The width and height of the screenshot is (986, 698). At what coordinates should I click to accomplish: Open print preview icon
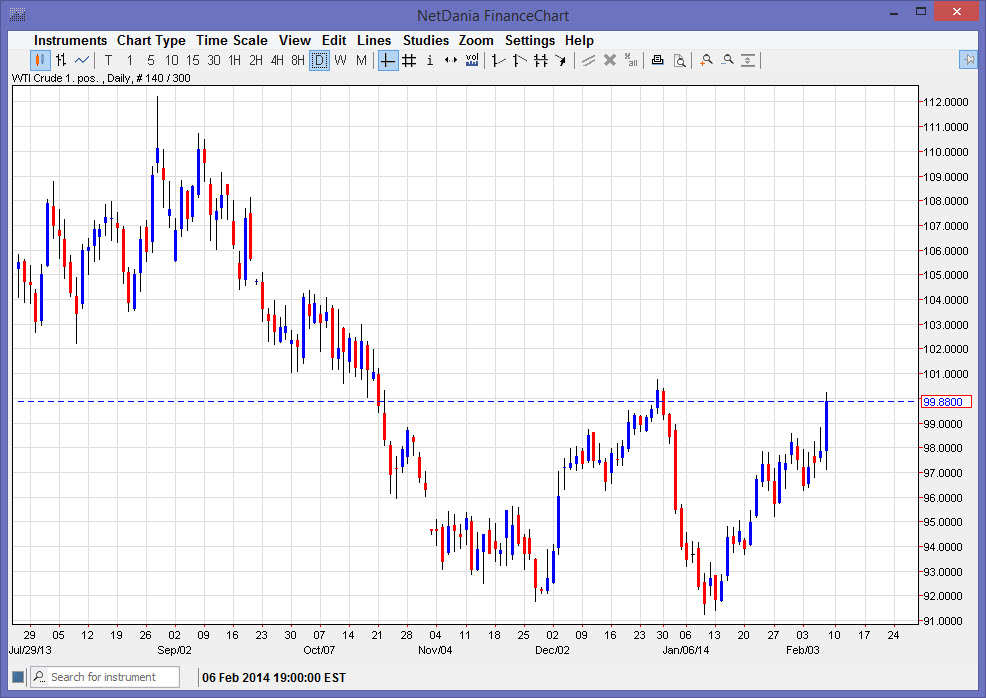(x=679, y=60)
